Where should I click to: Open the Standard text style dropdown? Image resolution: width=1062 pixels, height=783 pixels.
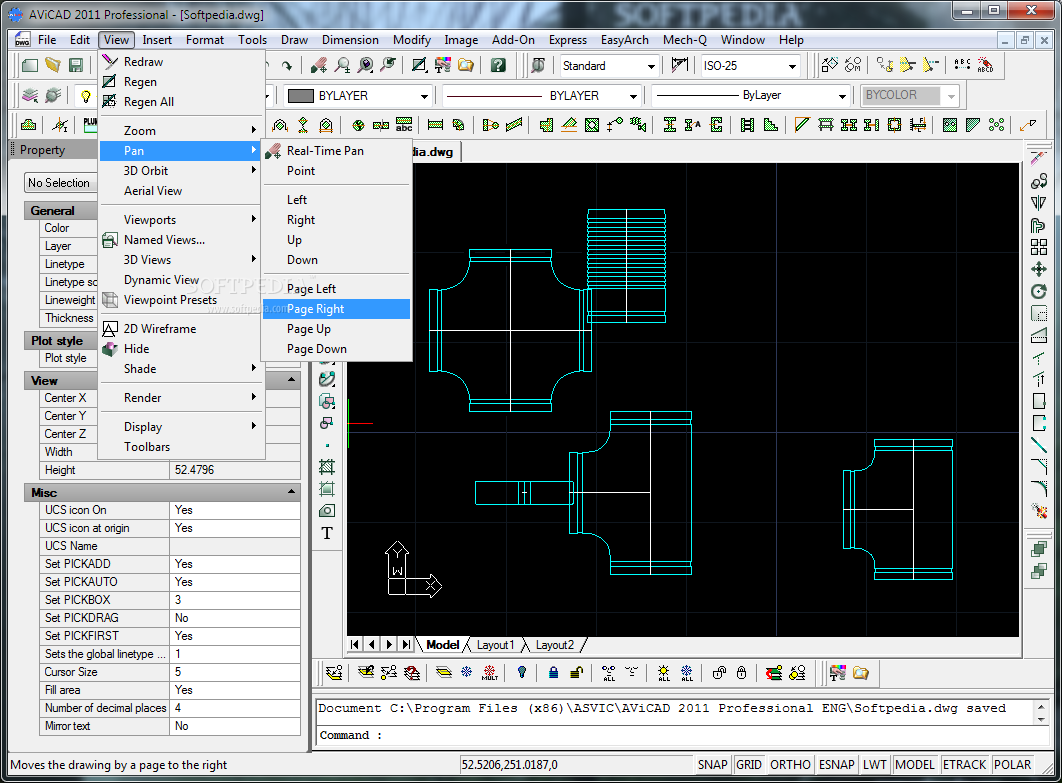coord(651,66)
